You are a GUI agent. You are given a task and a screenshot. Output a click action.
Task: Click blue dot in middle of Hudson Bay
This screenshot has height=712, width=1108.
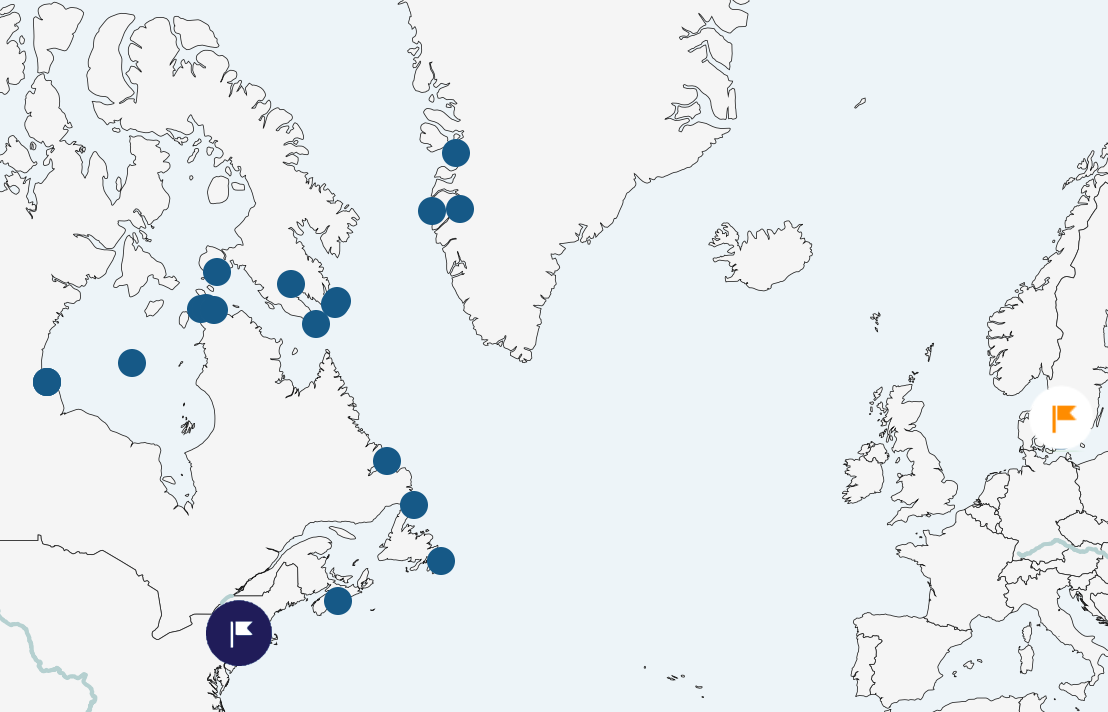click(x=132, y=363)
